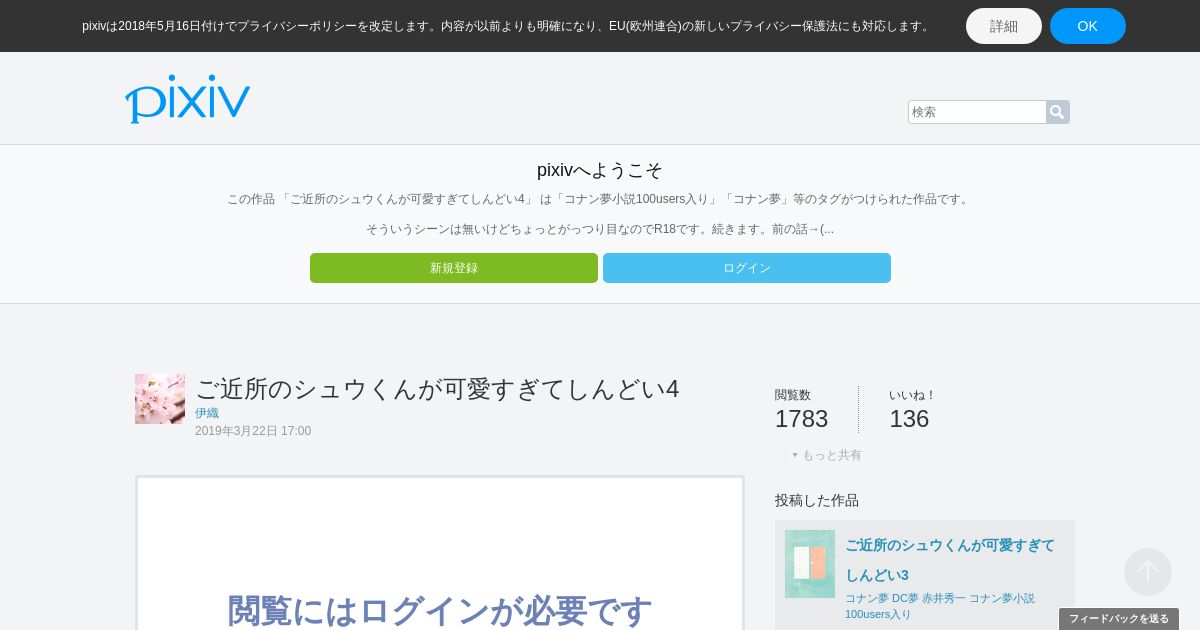
Task: Click the コナン夢 tag in sidebar
Action: point(866,598)
